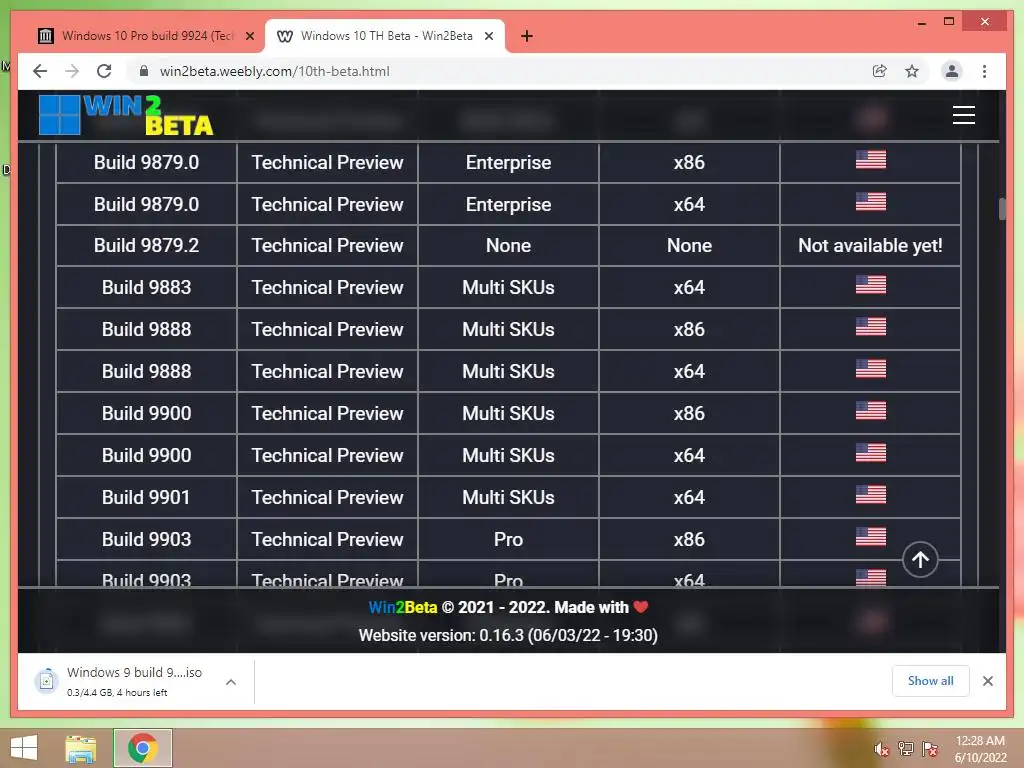Open the Chrome profile avatar
Image resolution: width=1024 pixels, height=768 pixels.
click(952, 71)
